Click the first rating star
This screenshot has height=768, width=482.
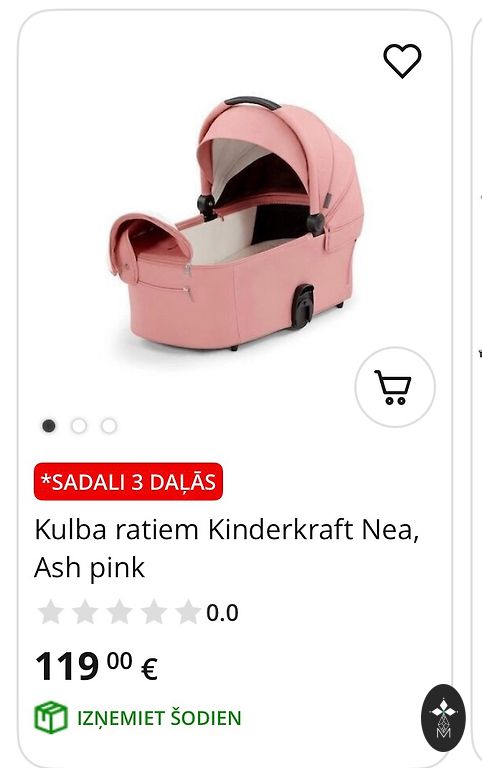pyautogui.click(x=51, y=612)
